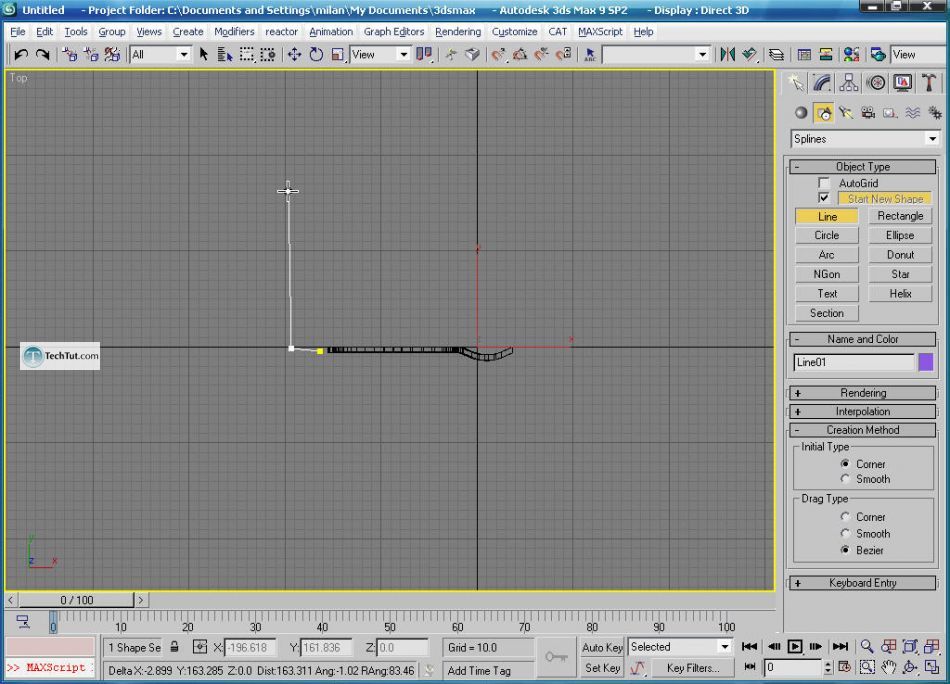
Task: Select the Geometry category sphere icon
Action: click(x=801, y=113)
